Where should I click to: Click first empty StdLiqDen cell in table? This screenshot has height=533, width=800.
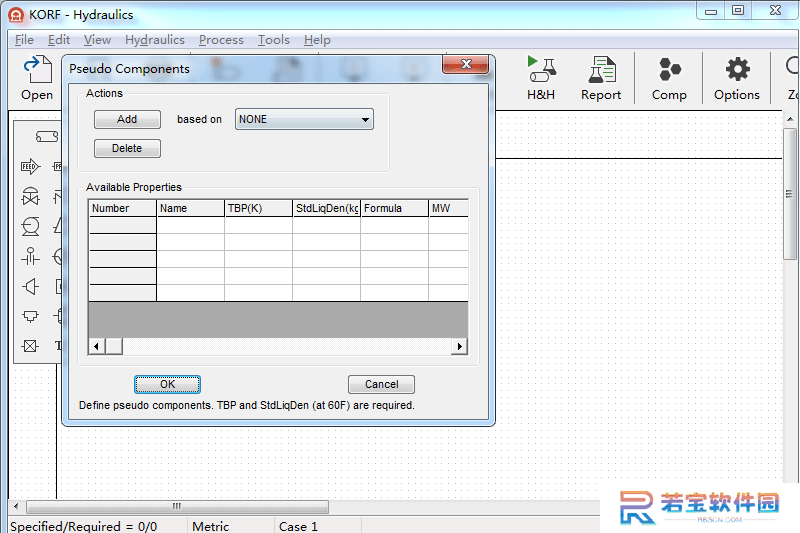click(327, 225)
